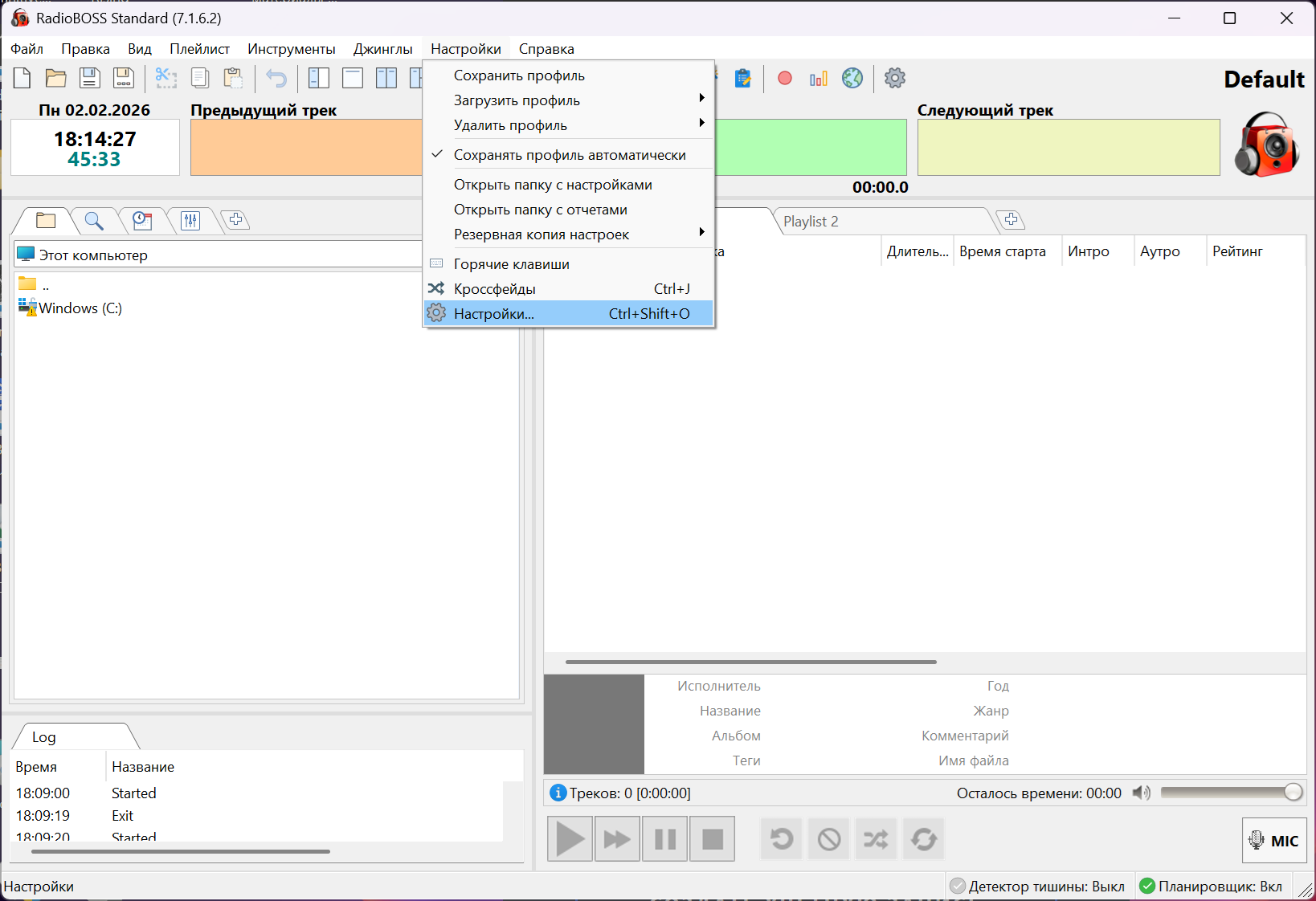Select "Кроссфейды" from the menu

coord(494,289)
